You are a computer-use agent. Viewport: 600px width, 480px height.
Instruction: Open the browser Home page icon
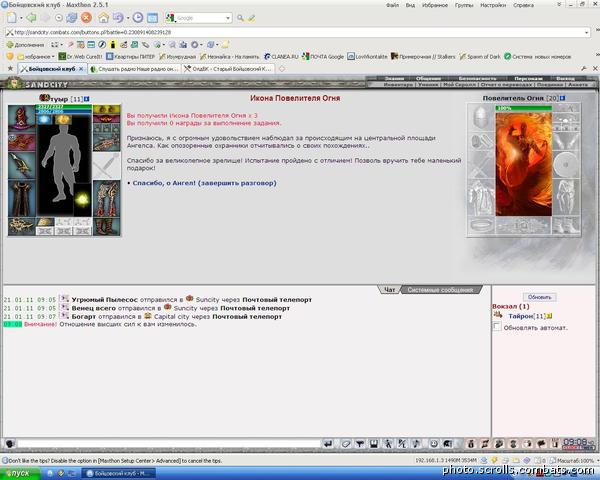tap(103, 18)
